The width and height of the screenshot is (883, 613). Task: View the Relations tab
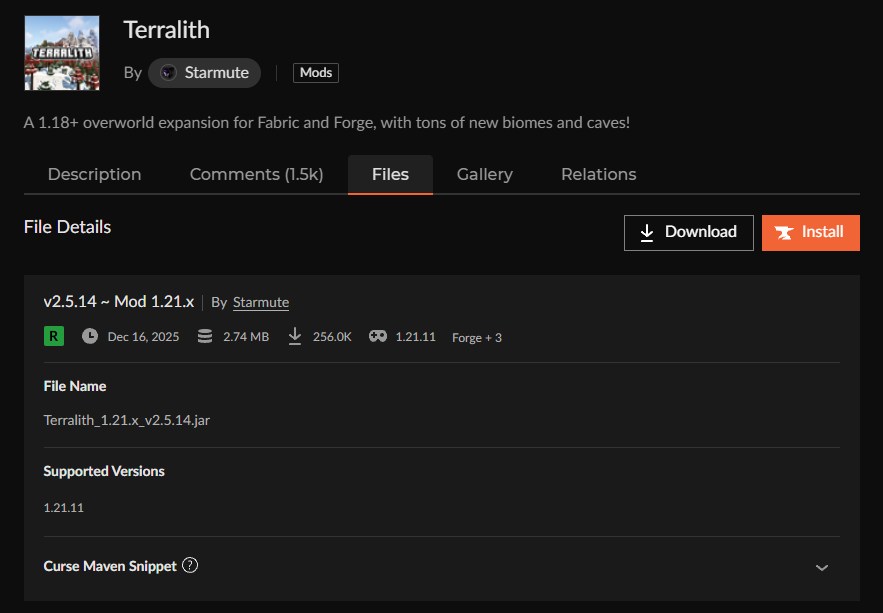tap(599, 174)
